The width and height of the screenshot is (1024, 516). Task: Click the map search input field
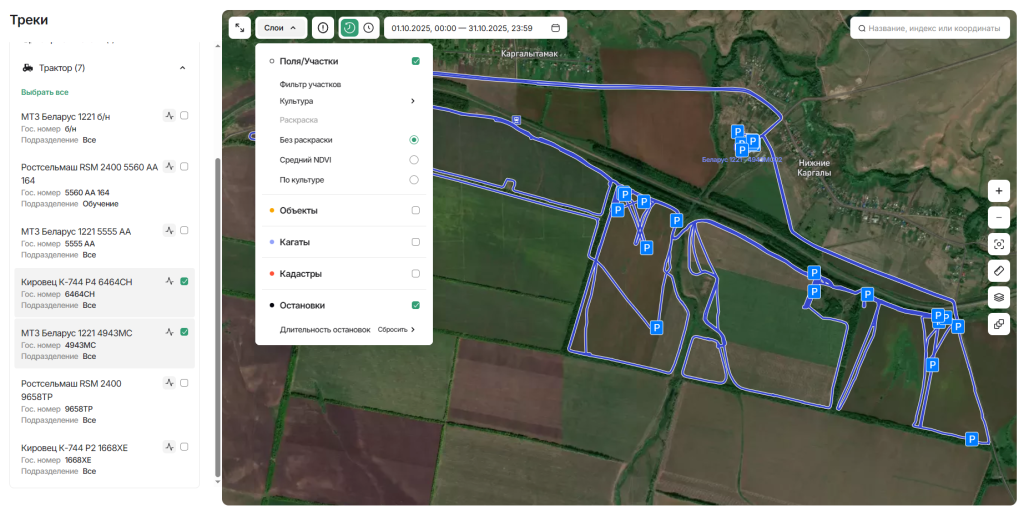(x=935, y=28)
